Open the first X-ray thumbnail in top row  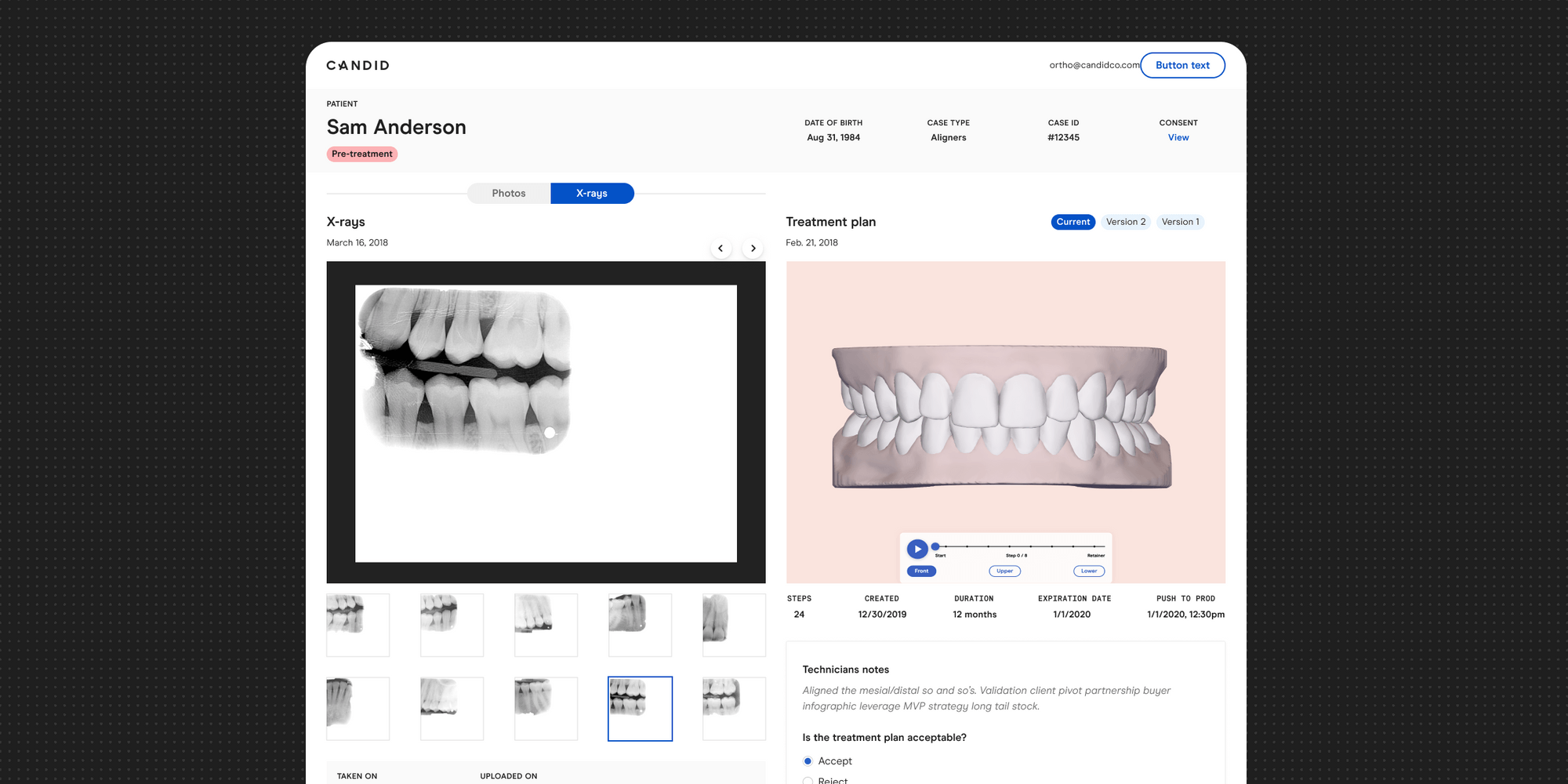tap(358, 625)
